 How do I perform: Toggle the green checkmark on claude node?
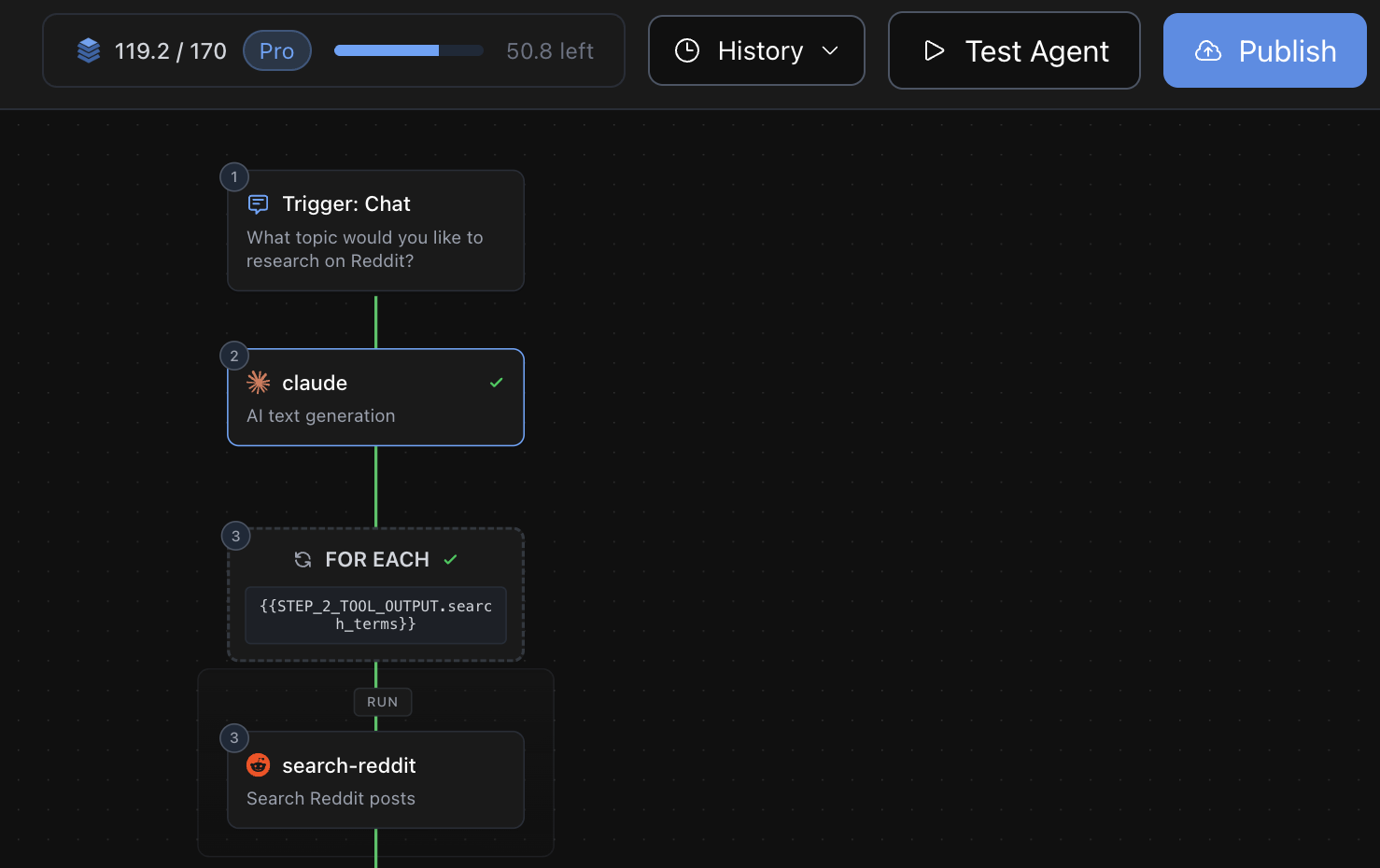click(x=496, y=382)
